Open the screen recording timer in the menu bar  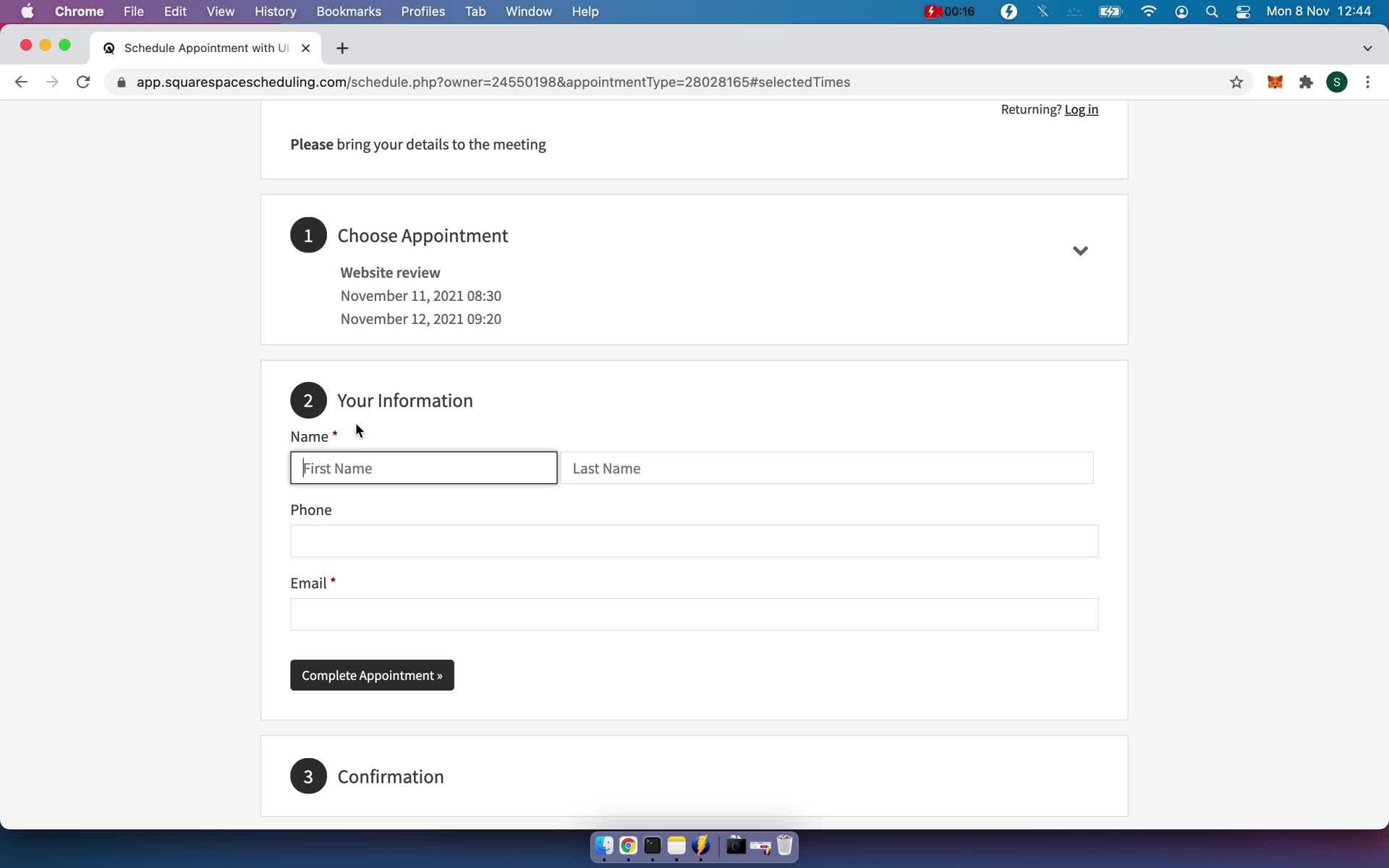pyautogui.click(x=950, y=12)
